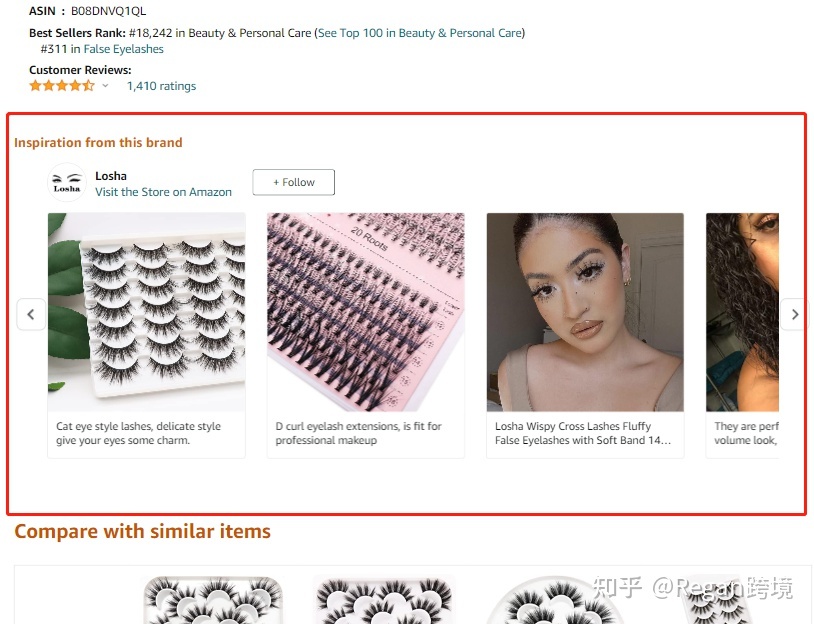Expand the rating breakdown chevron
This screenshot has height=624, width=814.
105,86
